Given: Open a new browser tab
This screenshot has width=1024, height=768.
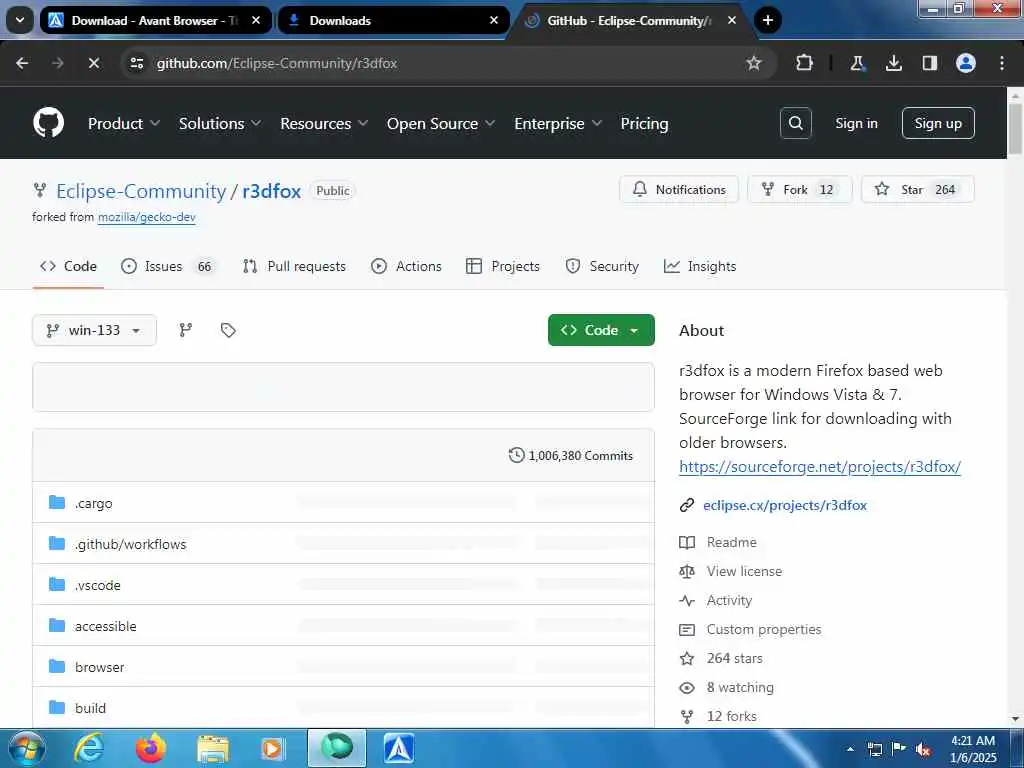Looking at the screenshot, I should [768, 20].
